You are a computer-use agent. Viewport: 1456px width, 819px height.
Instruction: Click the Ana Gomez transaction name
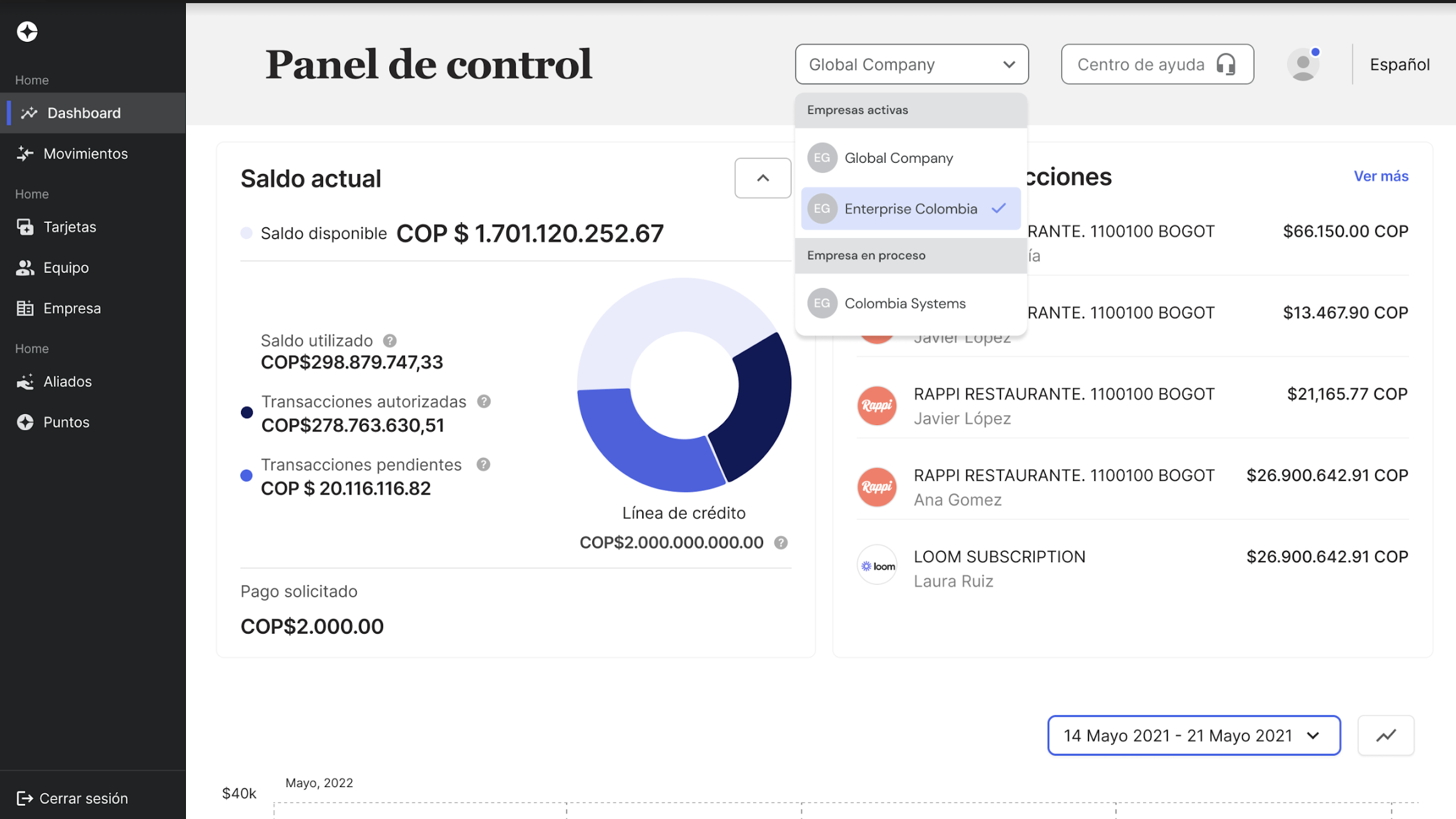tap(957, 500)
